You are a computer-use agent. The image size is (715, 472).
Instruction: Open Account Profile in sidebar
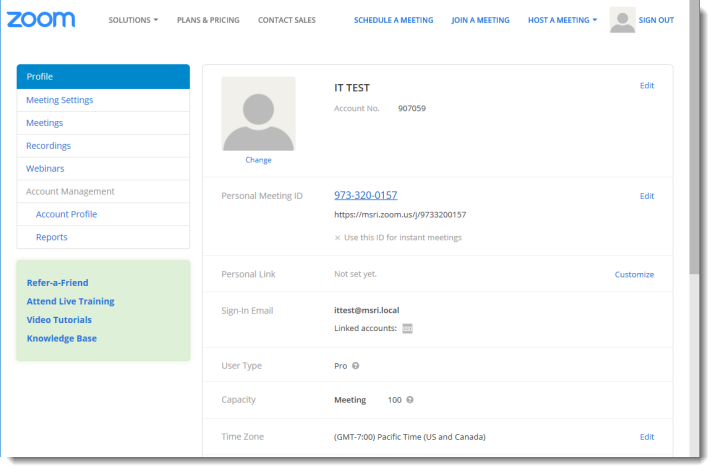103,214
